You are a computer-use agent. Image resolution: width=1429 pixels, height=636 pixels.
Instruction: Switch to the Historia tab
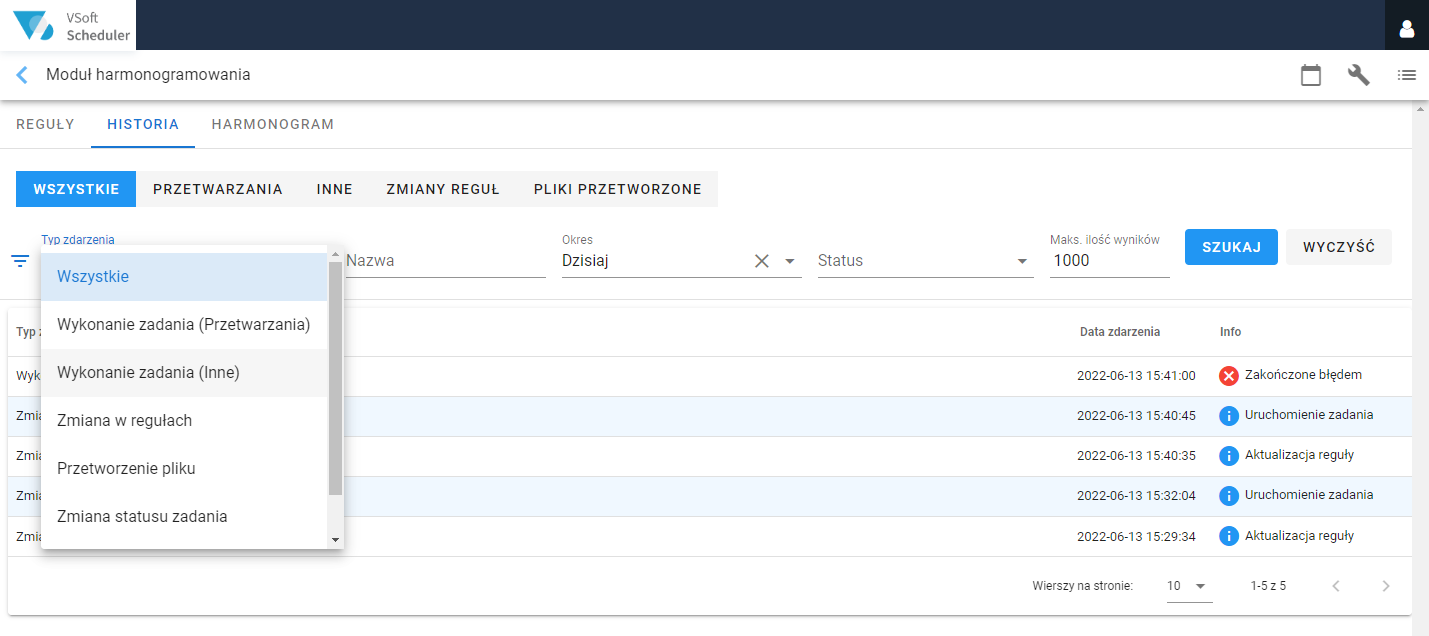click(143, 125)
